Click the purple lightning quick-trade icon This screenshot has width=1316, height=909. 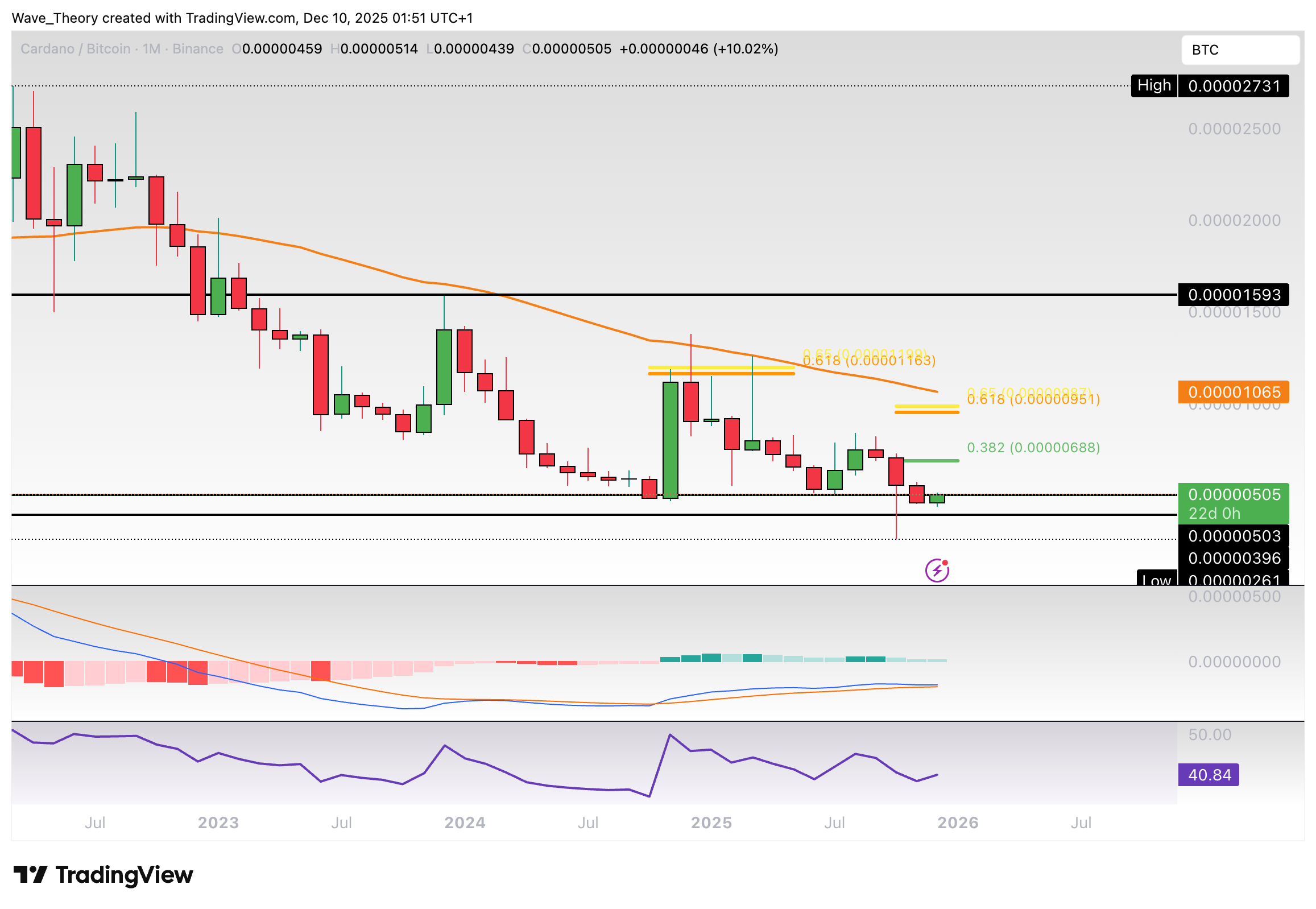coord(937,568)
